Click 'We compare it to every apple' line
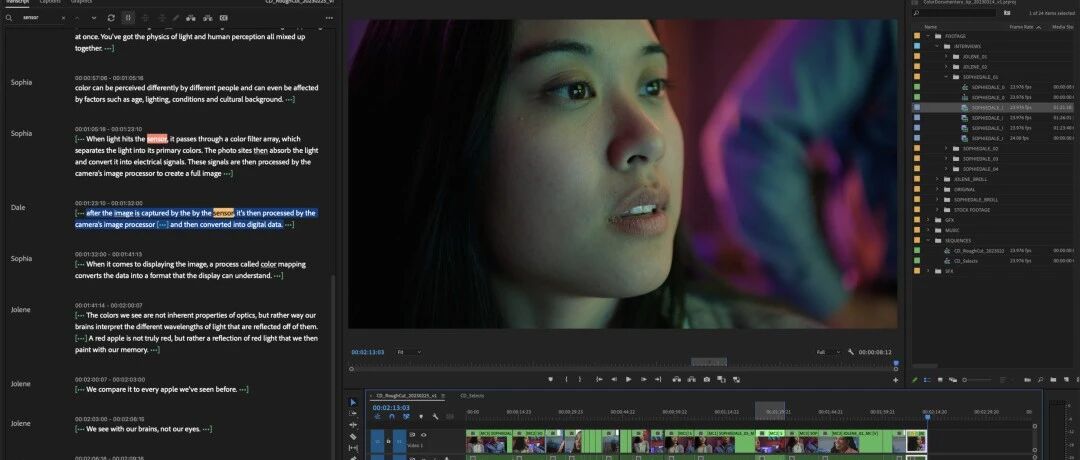Viewport: 1080px width, 460px height. [x=161, y=390]
